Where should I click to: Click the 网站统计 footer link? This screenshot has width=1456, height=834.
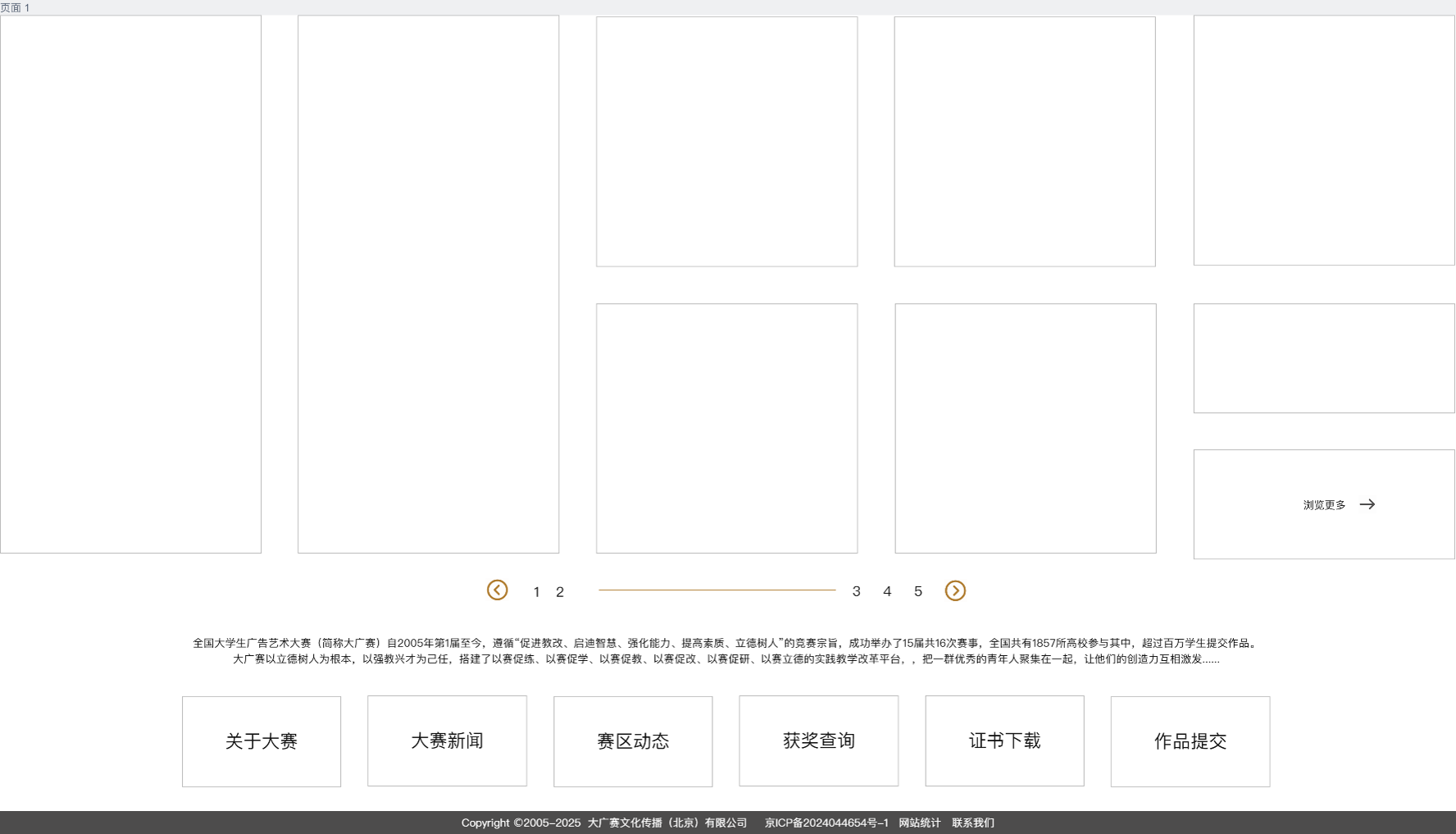919,823
